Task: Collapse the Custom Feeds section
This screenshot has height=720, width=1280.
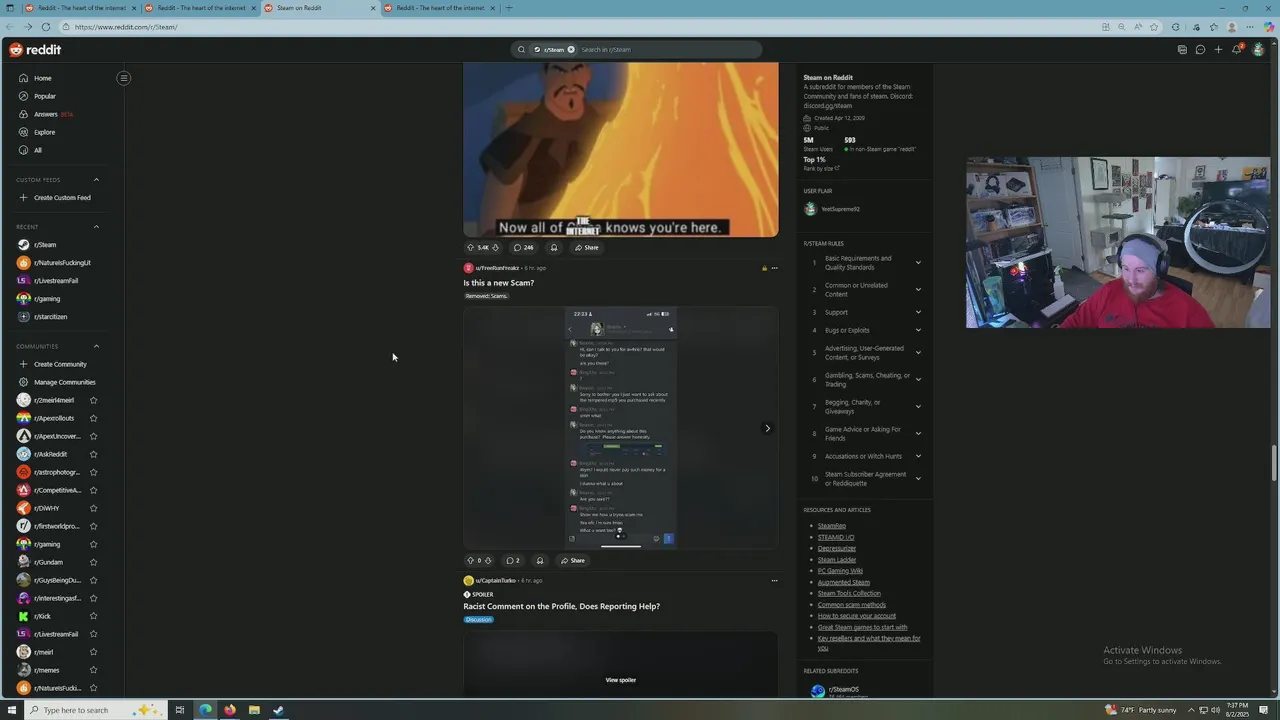Action: point(96,180)
